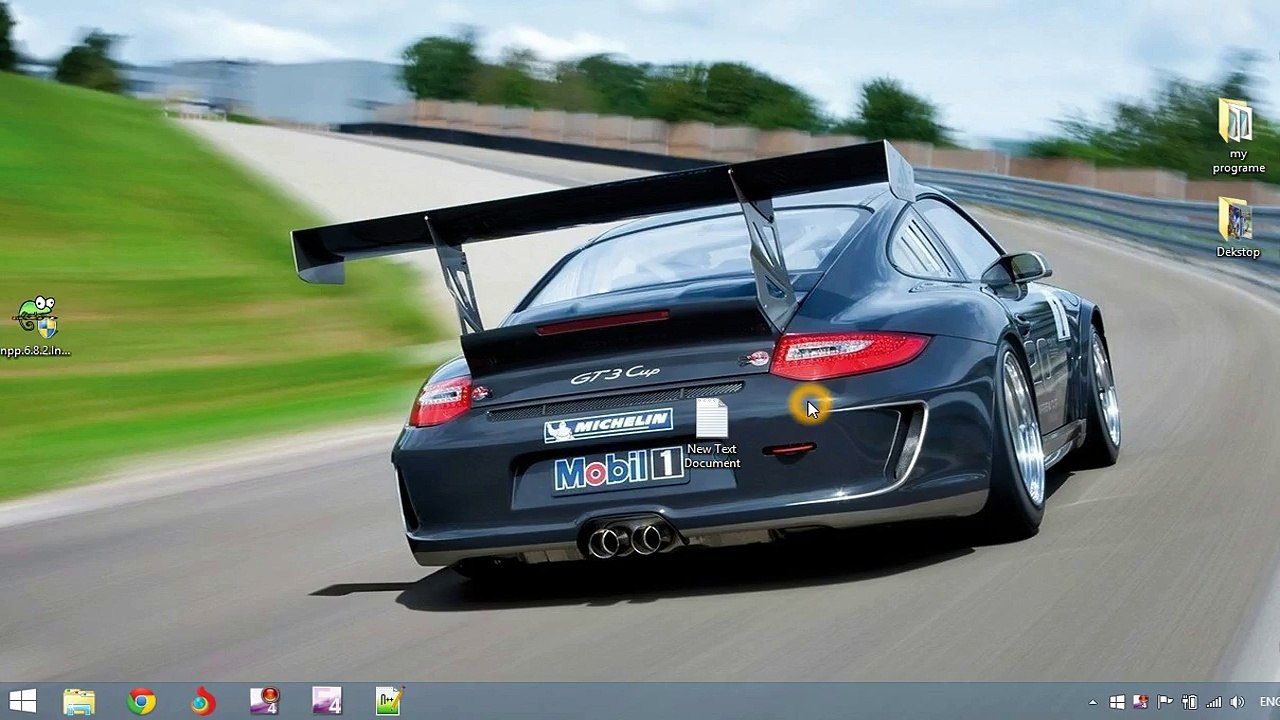This screenshot has height=720, width=1280.
Task: Launch Google Chrome from the taskbar
Action: pyautogui.click(x=141, y=702)
